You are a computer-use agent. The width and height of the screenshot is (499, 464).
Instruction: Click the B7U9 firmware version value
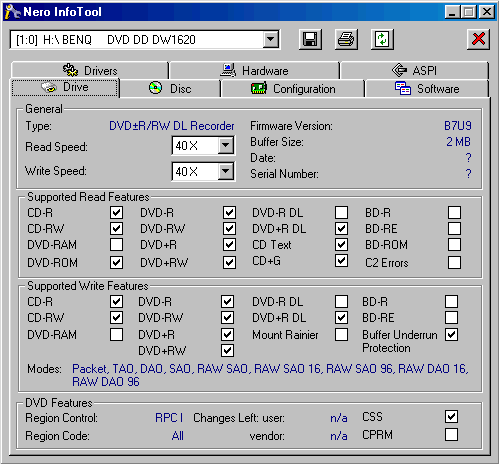(x=458, y=126)
